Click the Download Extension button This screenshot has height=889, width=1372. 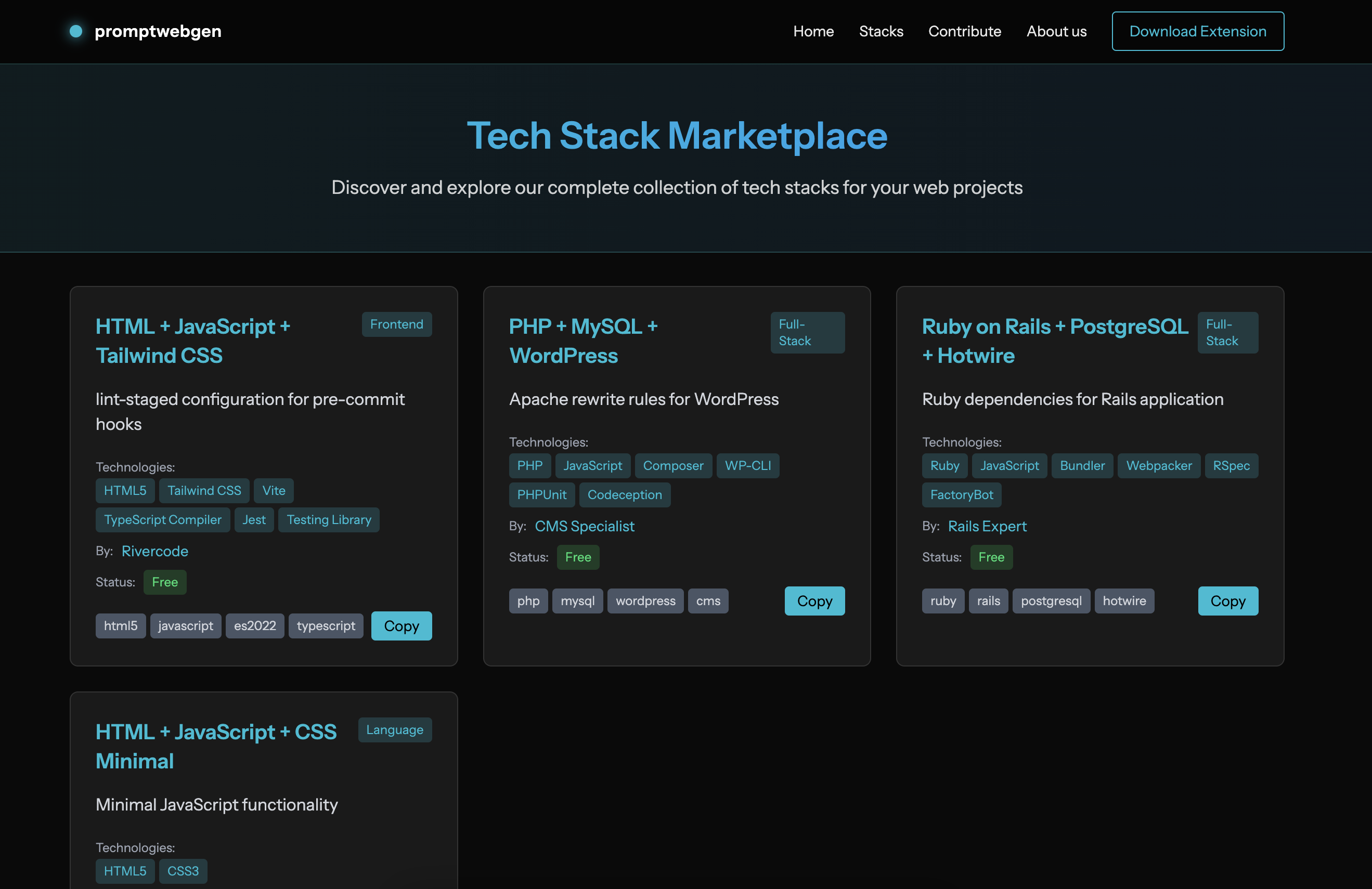click(x=1197, y=31)
